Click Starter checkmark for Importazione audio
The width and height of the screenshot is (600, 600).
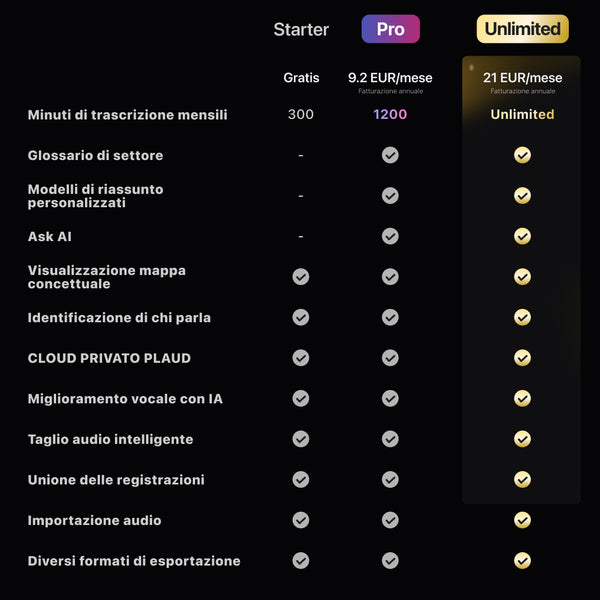(x=301, y=520)
